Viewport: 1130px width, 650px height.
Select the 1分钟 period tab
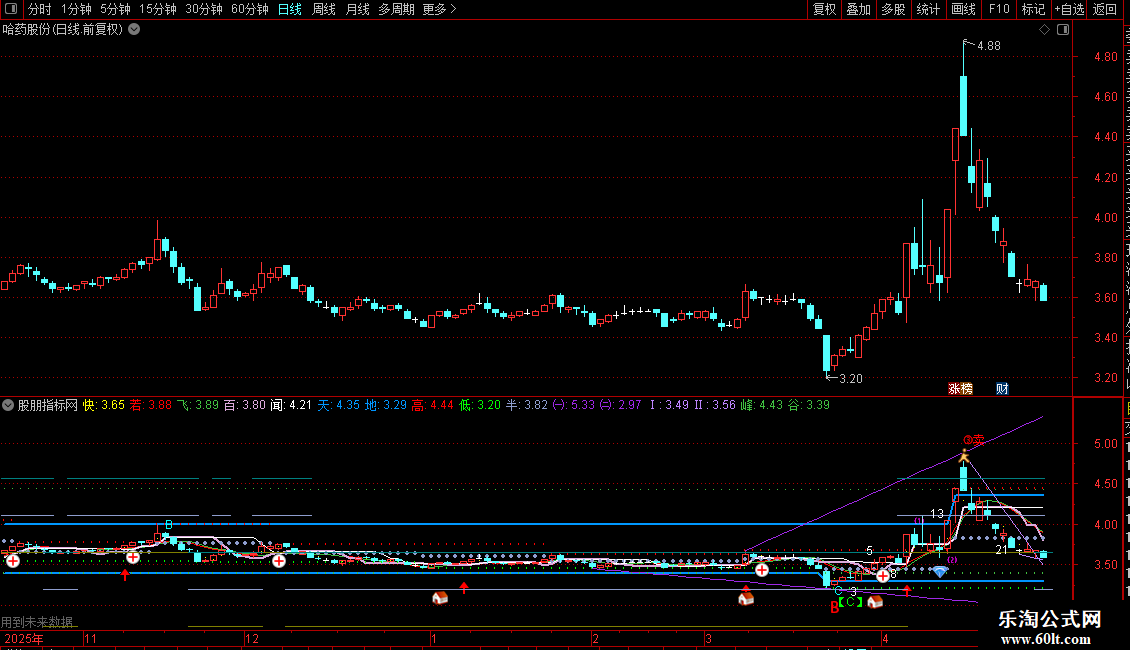[76, 9]
